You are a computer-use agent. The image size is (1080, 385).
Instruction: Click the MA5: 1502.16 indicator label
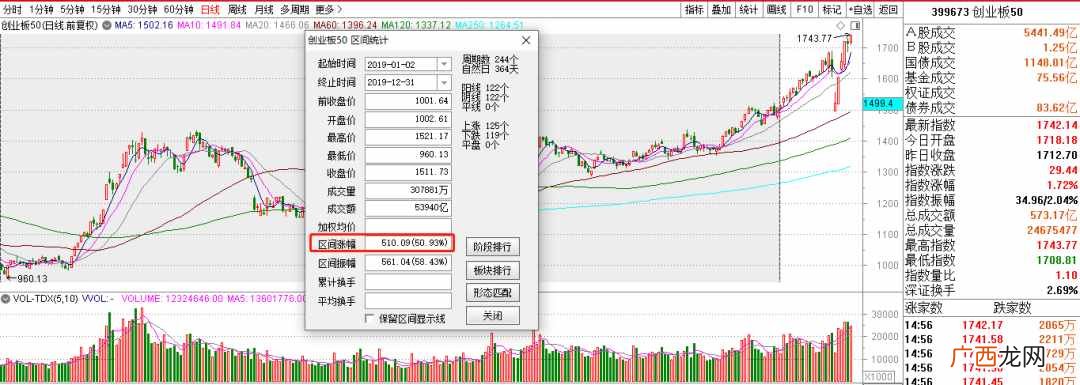[x=143, y=25]
